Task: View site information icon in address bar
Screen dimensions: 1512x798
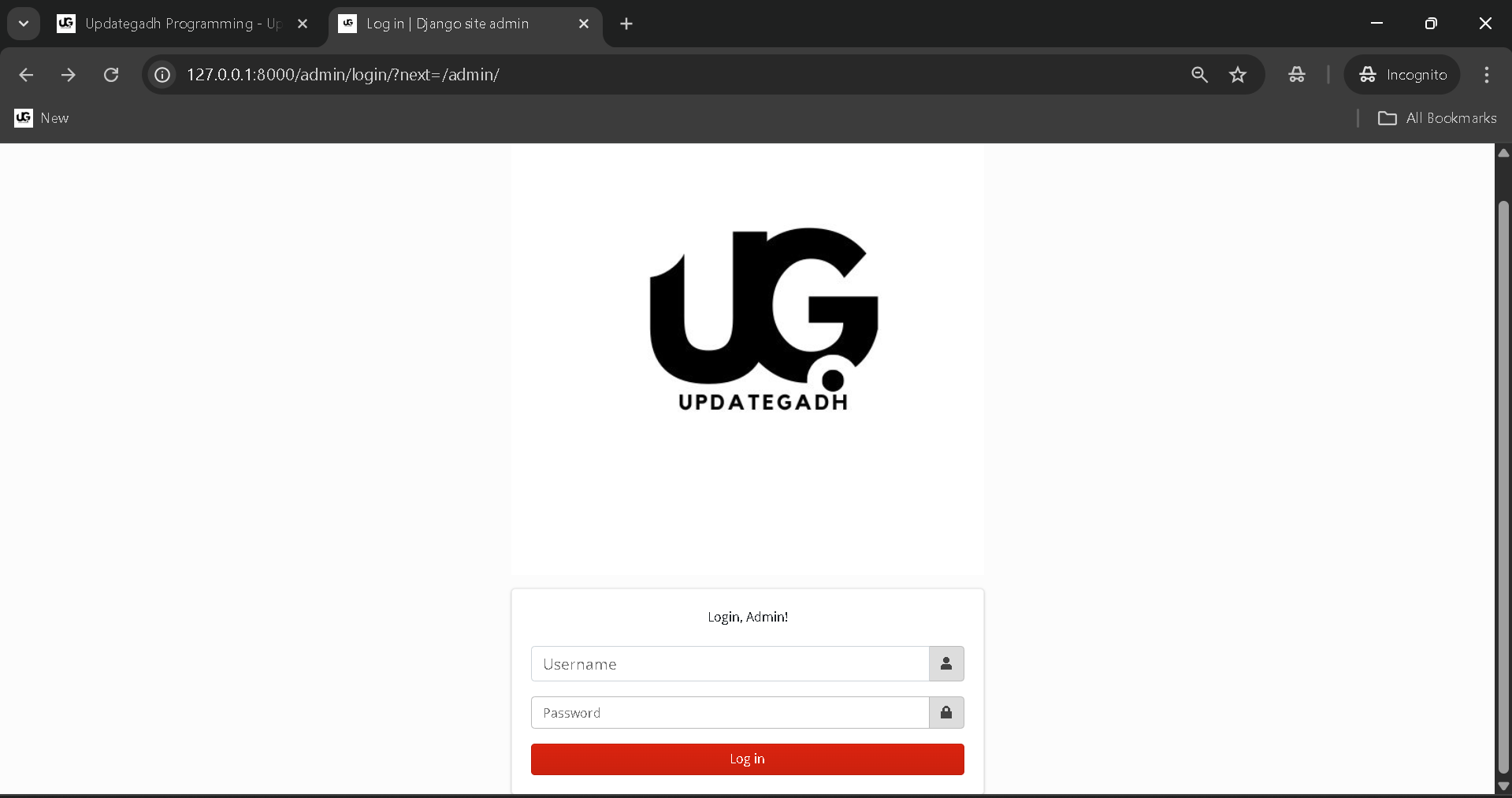Action: pyautogui.click(x=162, y=75)
